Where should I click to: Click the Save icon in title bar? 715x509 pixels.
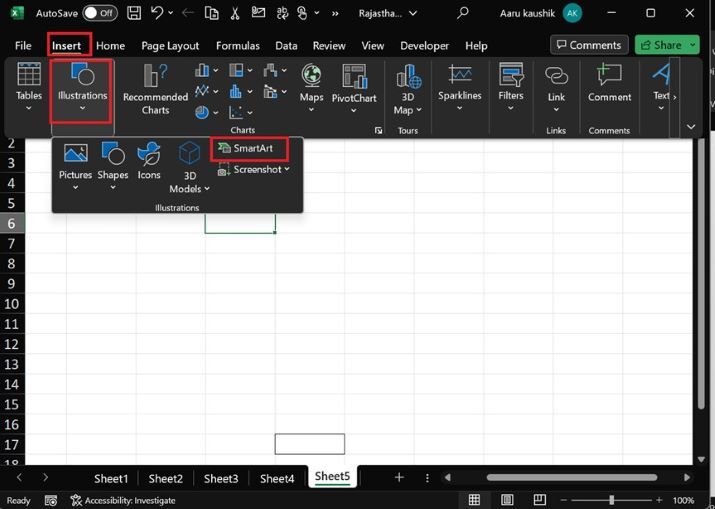click(x=132, y=14)
